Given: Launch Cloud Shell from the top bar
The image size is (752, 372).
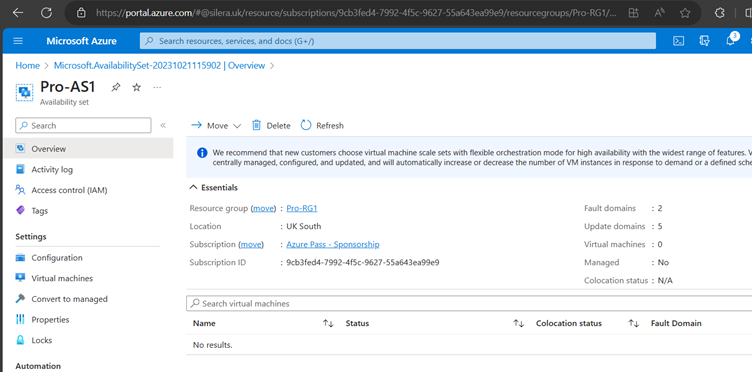Looking at the screenshot, I should pyautogui.click(x=678, y=41).
